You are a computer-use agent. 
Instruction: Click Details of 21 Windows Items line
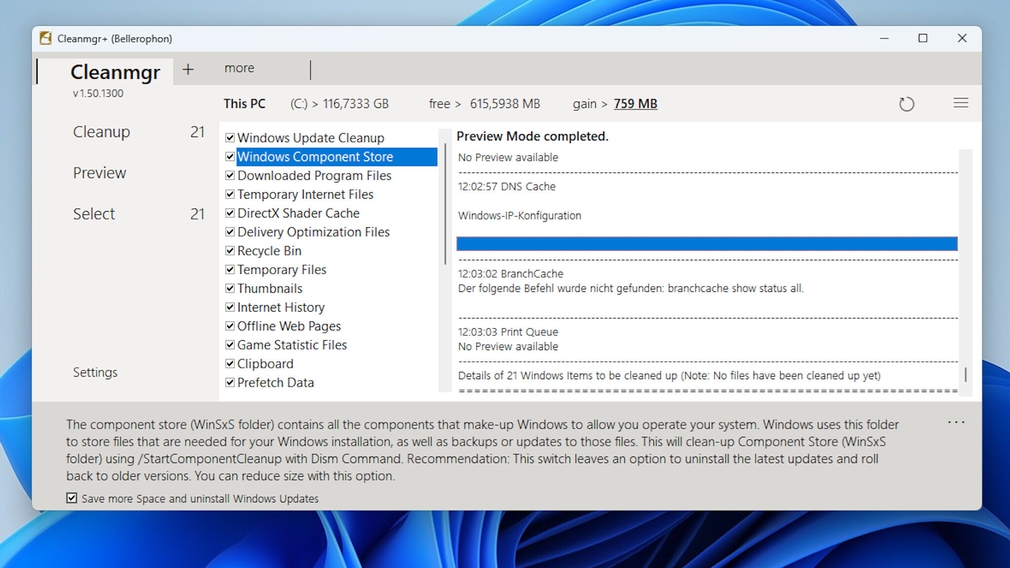pyautogui.click(x=669, y=375)
